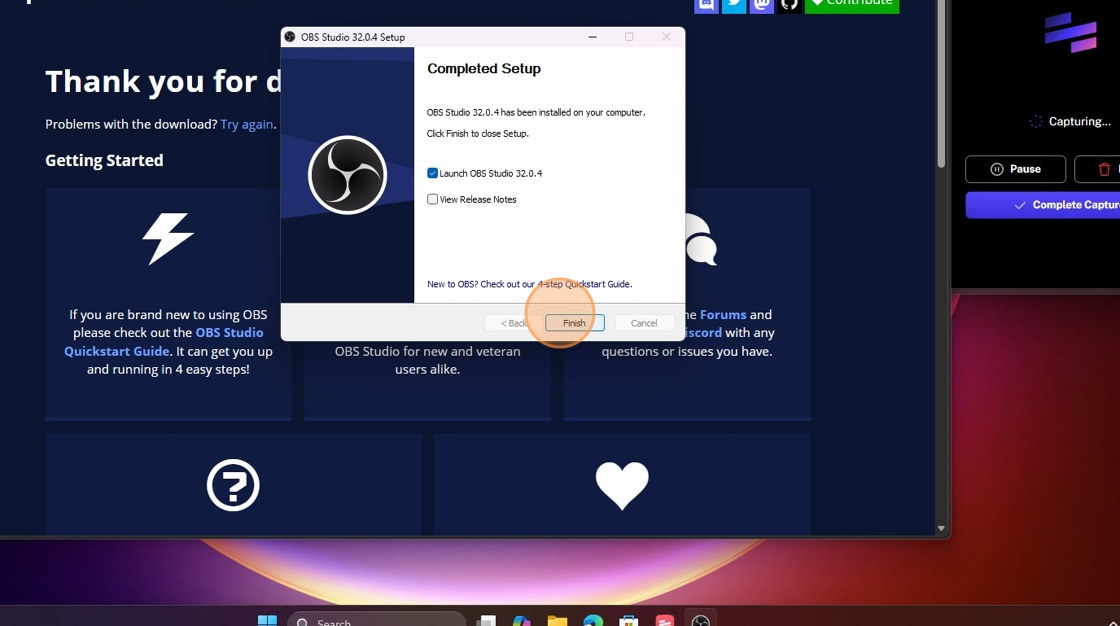Click the OBS logo in Setup titlebar

(x=289, y=37)
